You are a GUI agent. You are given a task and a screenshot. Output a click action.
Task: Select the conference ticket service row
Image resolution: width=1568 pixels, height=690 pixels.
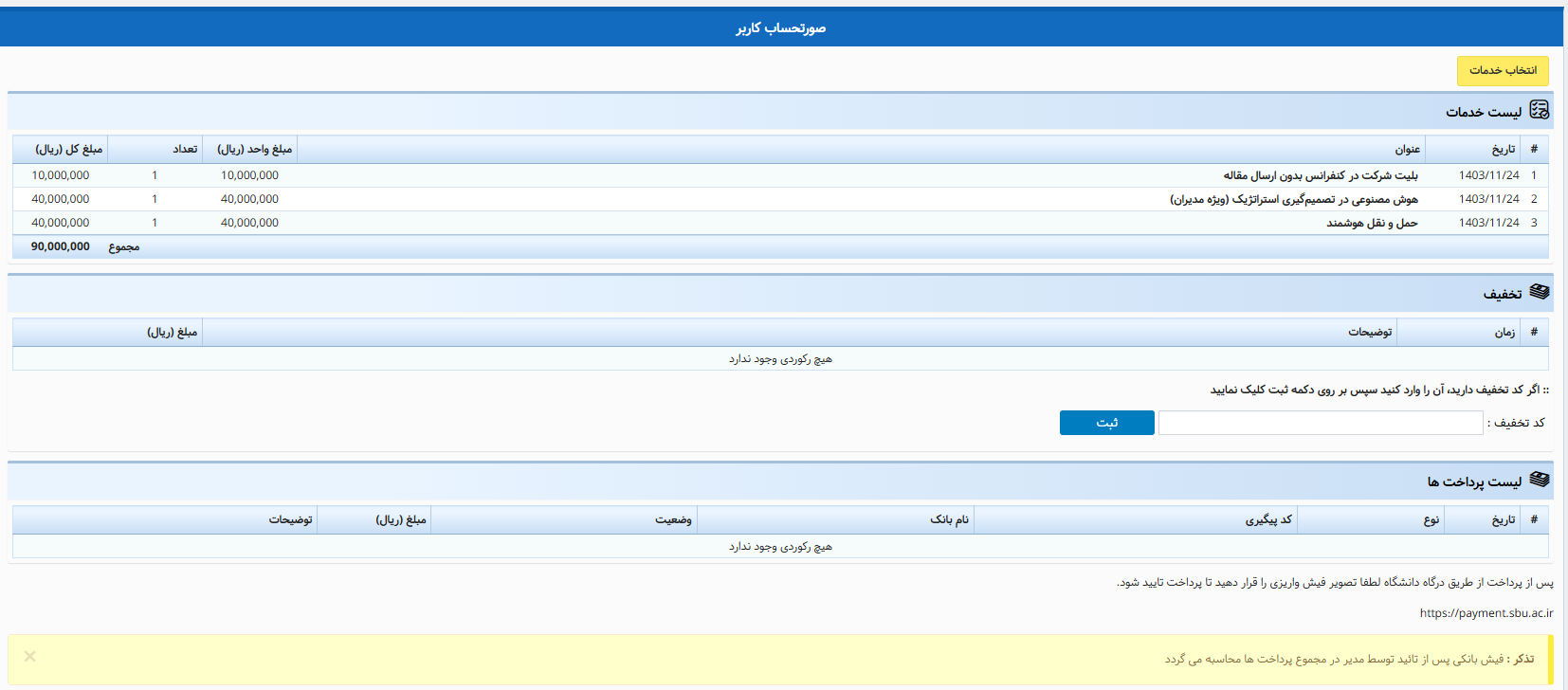[x=1320, y=175]
